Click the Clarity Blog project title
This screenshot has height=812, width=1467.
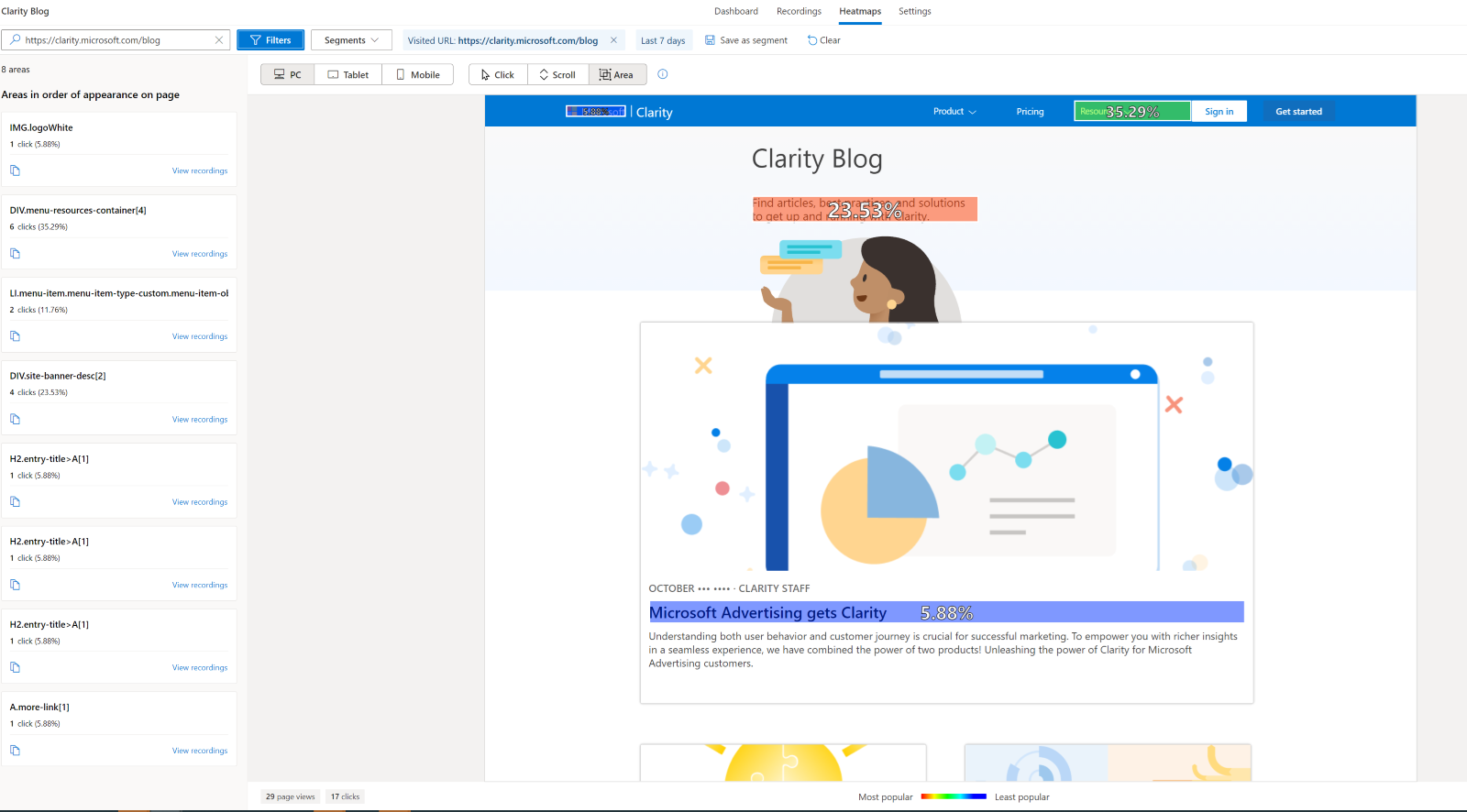pyautogui.click(x=26, y=11)
